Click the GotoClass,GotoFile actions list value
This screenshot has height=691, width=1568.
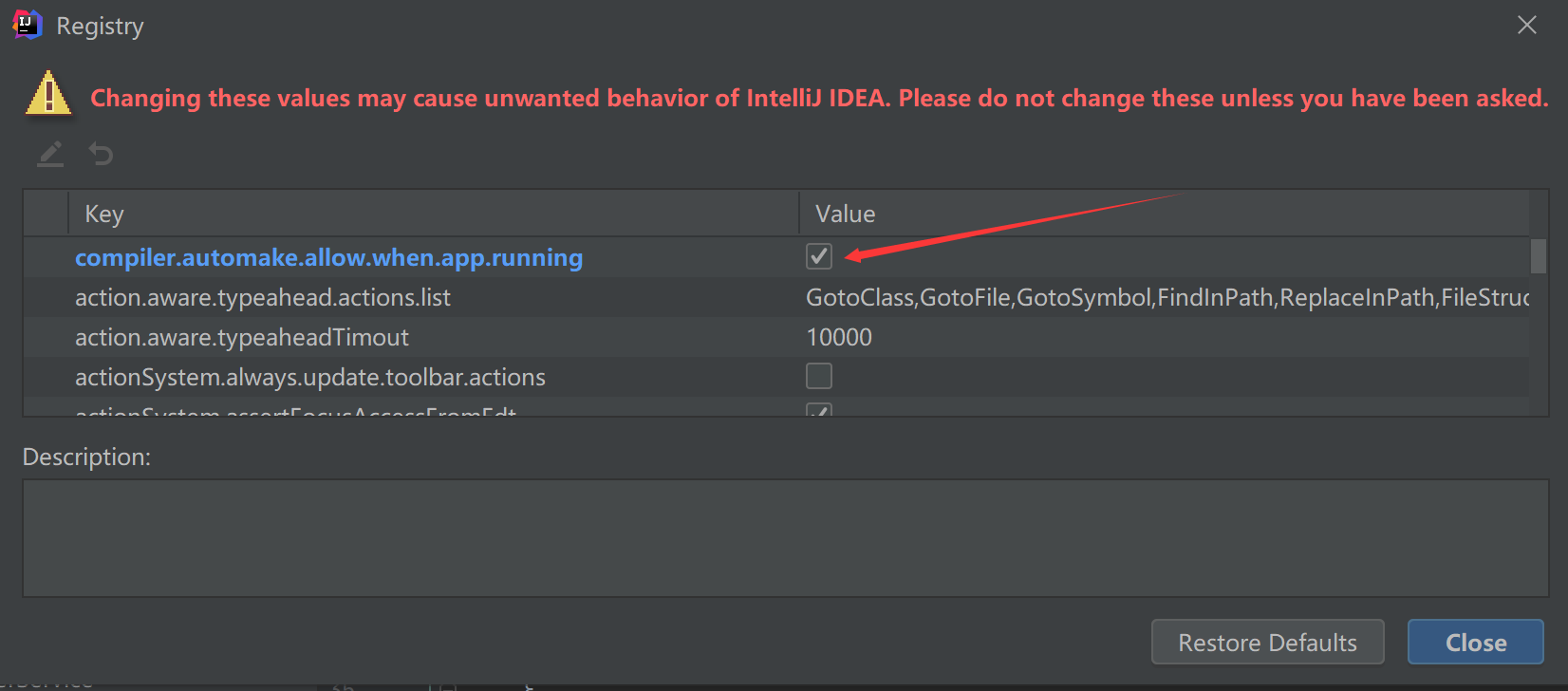pyautogui.click(x=1166, y=297)
